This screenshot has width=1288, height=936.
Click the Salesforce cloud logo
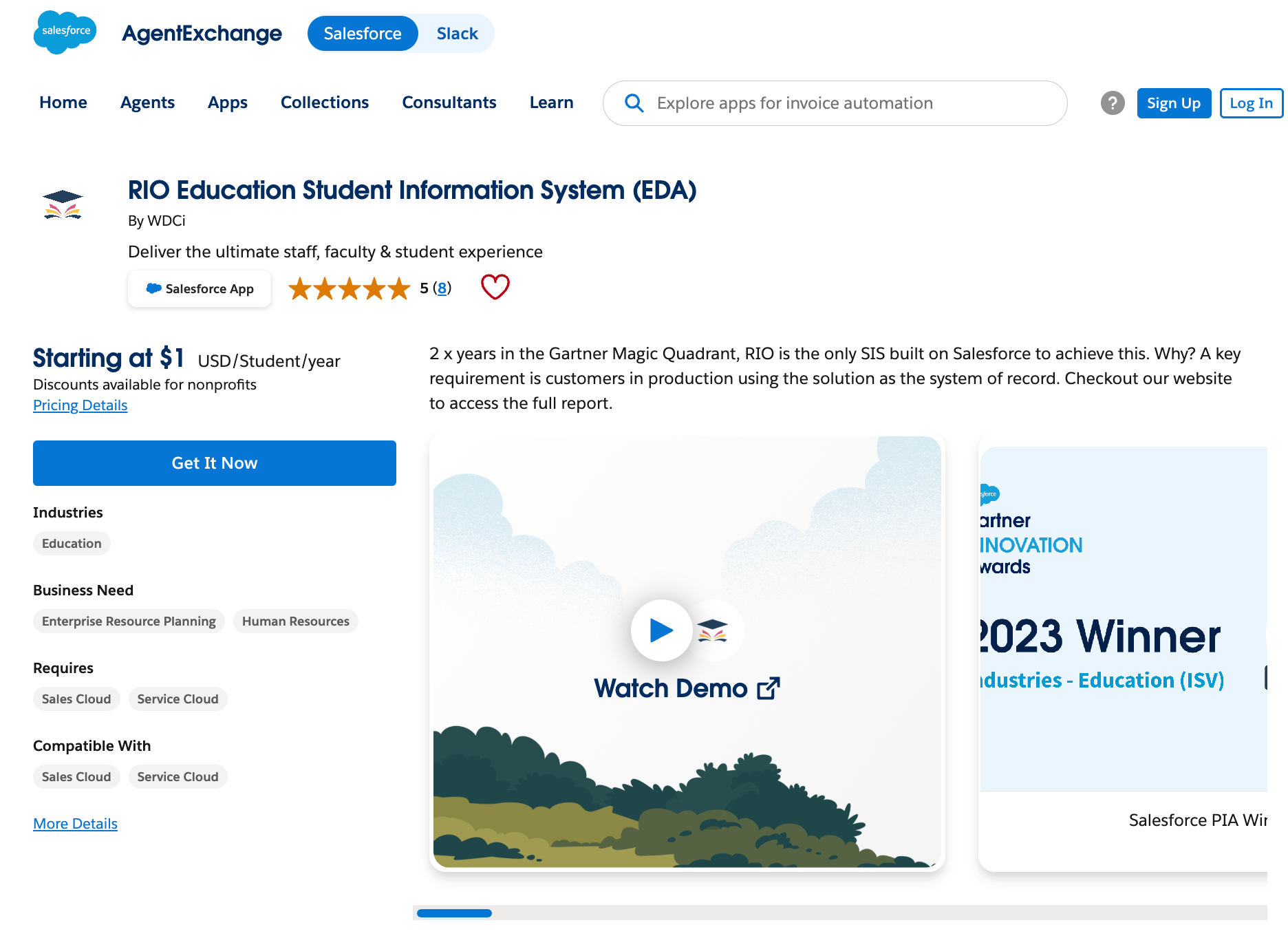(x=65, y=32)
